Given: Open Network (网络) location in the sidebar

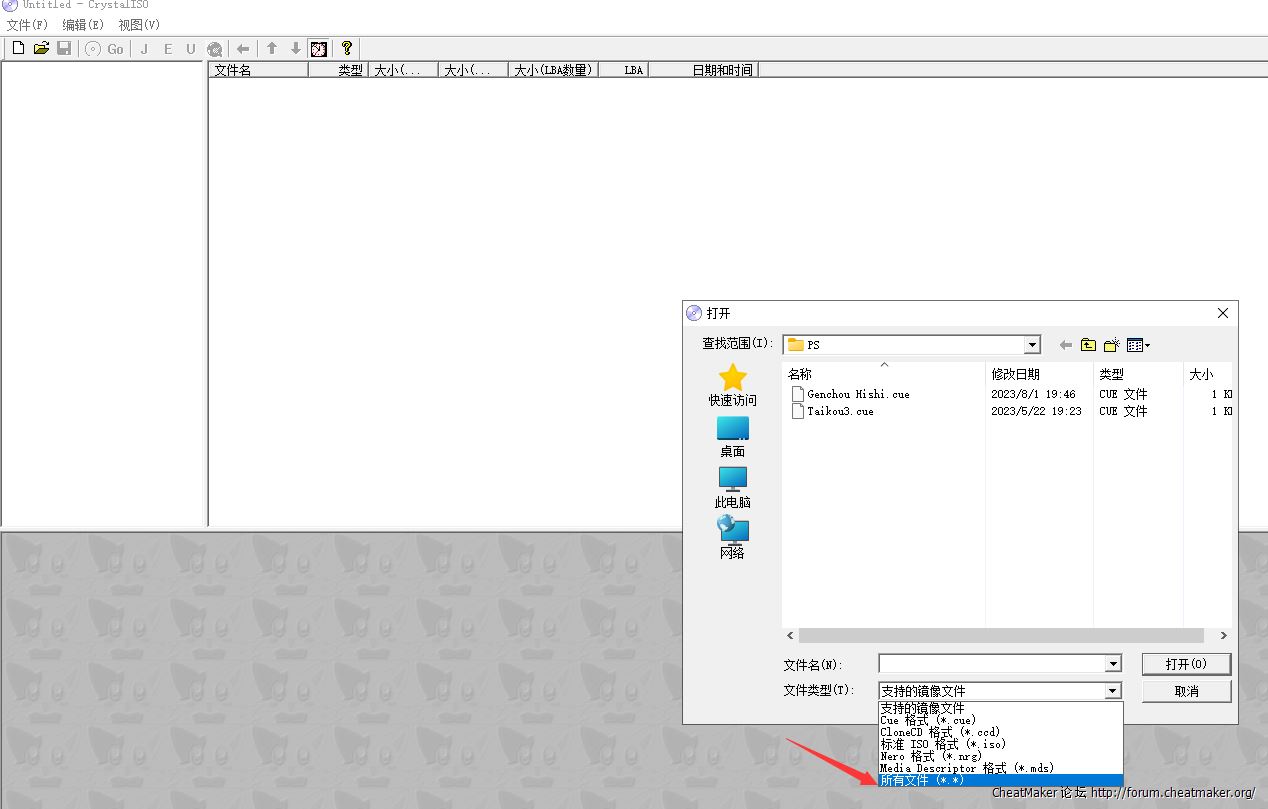Looking at the screenshot, I should click(x=732, y=538).
